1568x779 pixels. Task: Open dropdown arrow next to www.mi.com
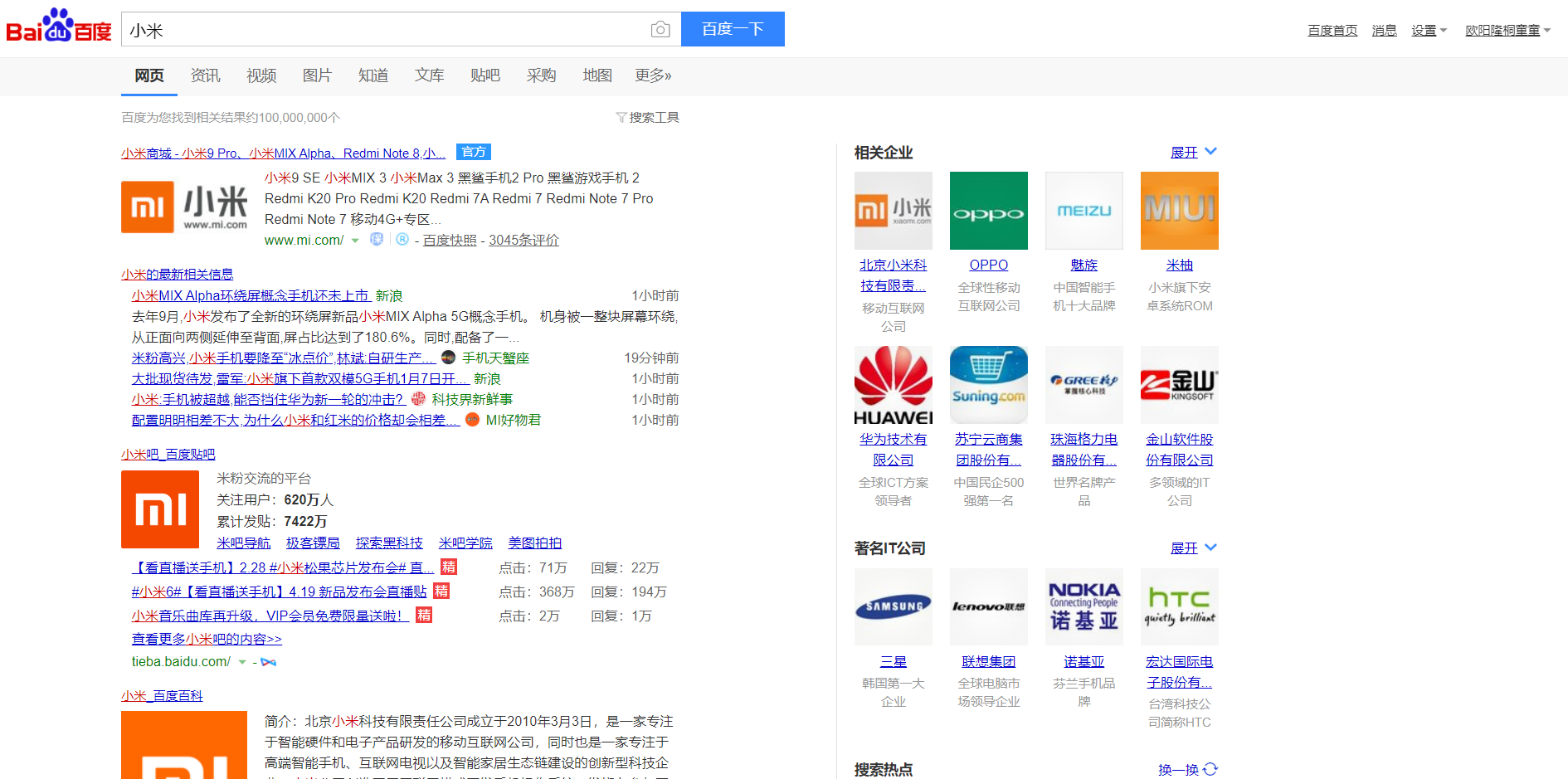(355, 241)
